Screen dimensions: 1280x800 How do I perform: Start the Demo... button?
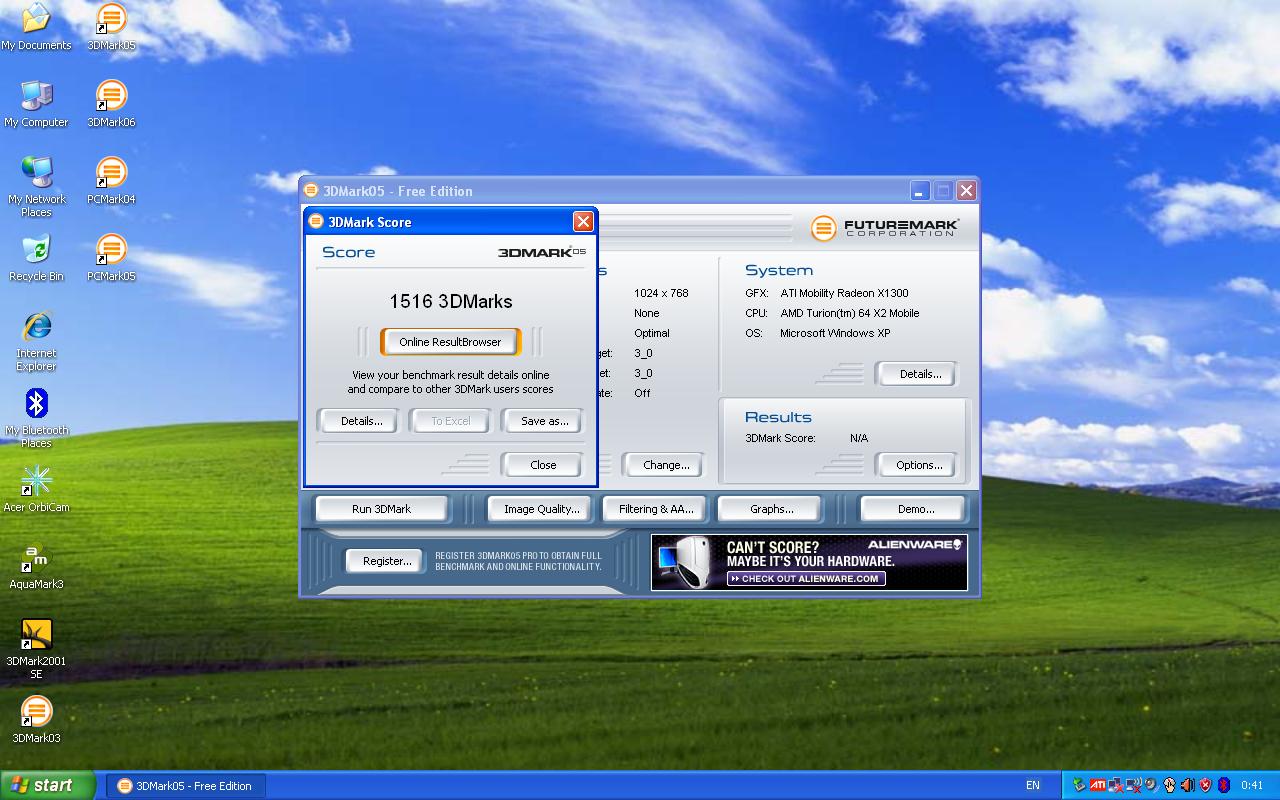(x=915, y=509)
